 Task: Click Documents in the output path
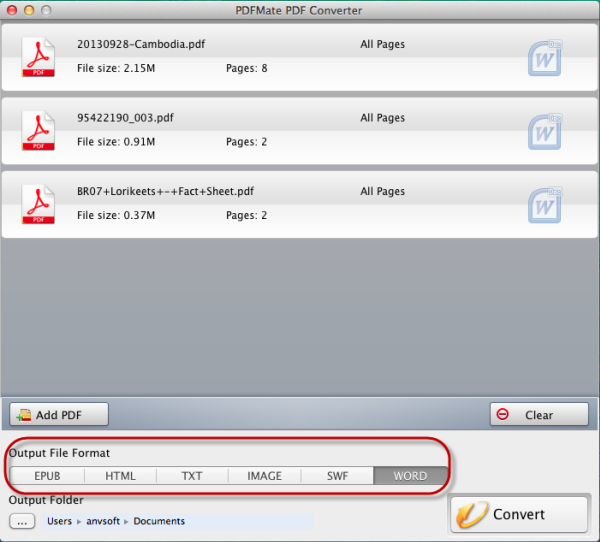[159, 521]
